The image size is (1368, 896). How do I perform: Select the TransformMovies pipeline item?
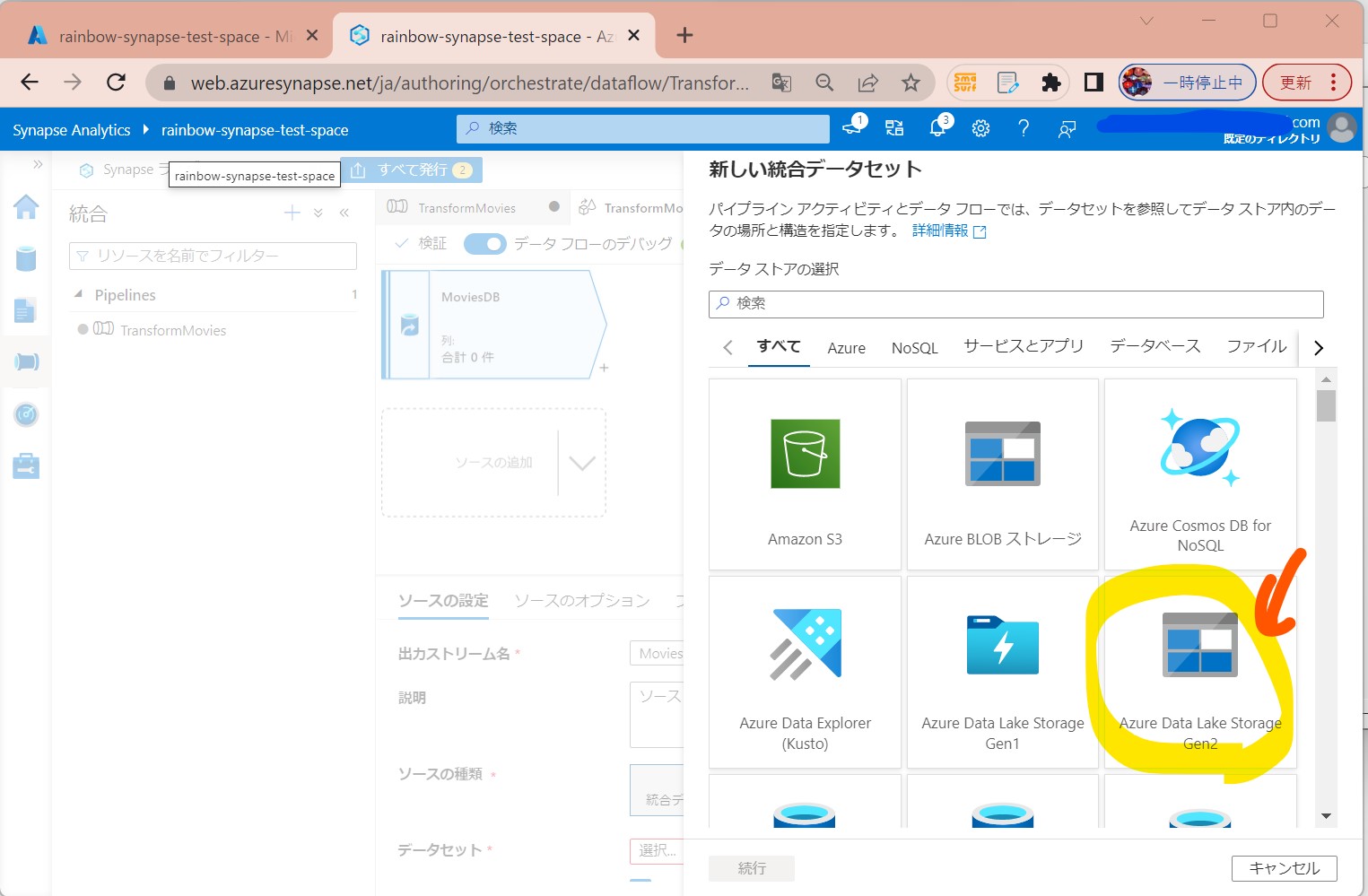[173, 330]
